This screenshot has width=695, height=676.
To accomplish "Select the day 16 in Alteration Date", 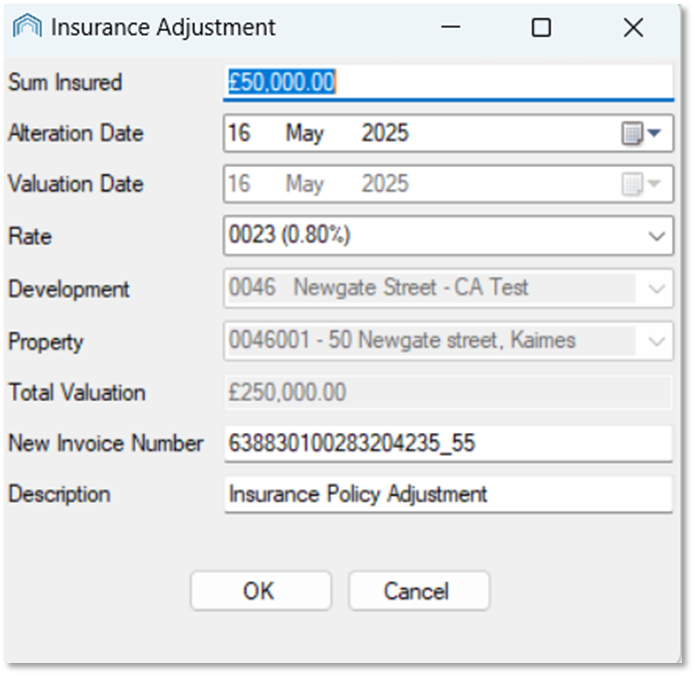I will pos(239,133).
